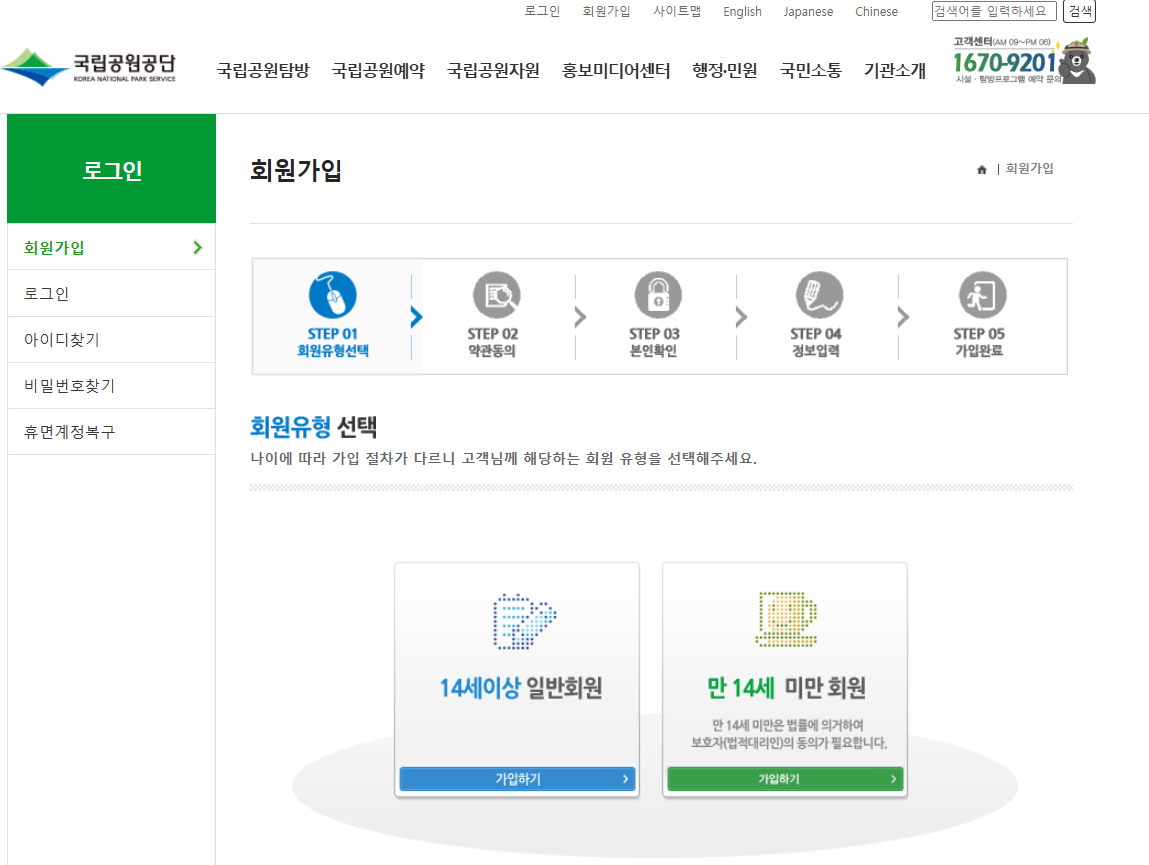The height and width of the screenshot is (865, 1149).
Task: Click the STEP 01 mouse icon
Action: coord(335,295)
